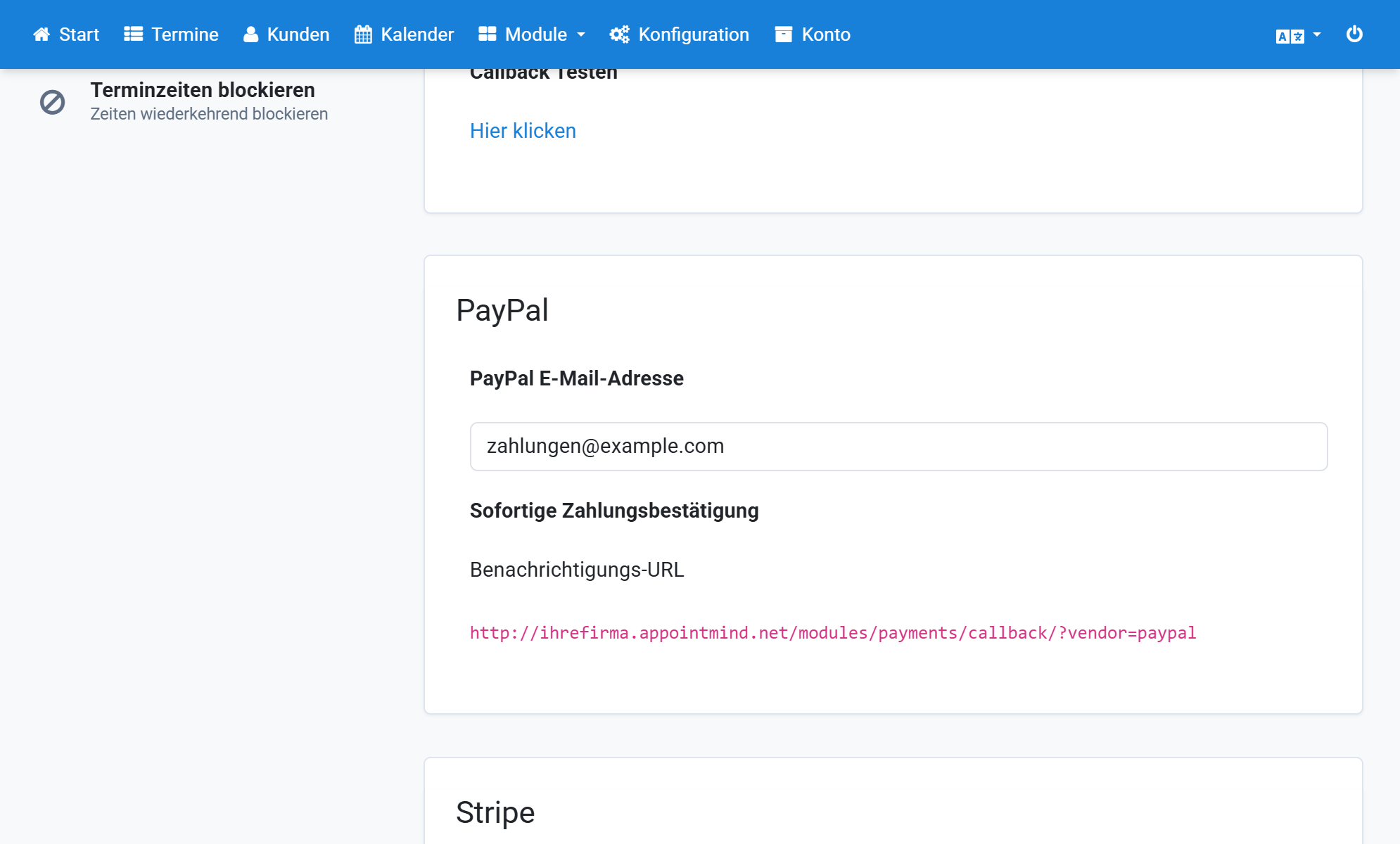The width and height of the screenshot is (1400, 844).
Task: Click the Module grid icon
Action: (488, 34)
